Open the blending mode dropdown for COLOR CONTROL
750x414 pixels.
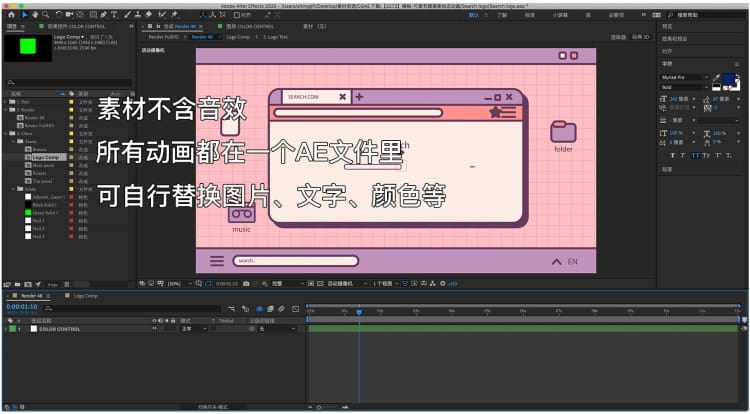[x=194, y=329]
